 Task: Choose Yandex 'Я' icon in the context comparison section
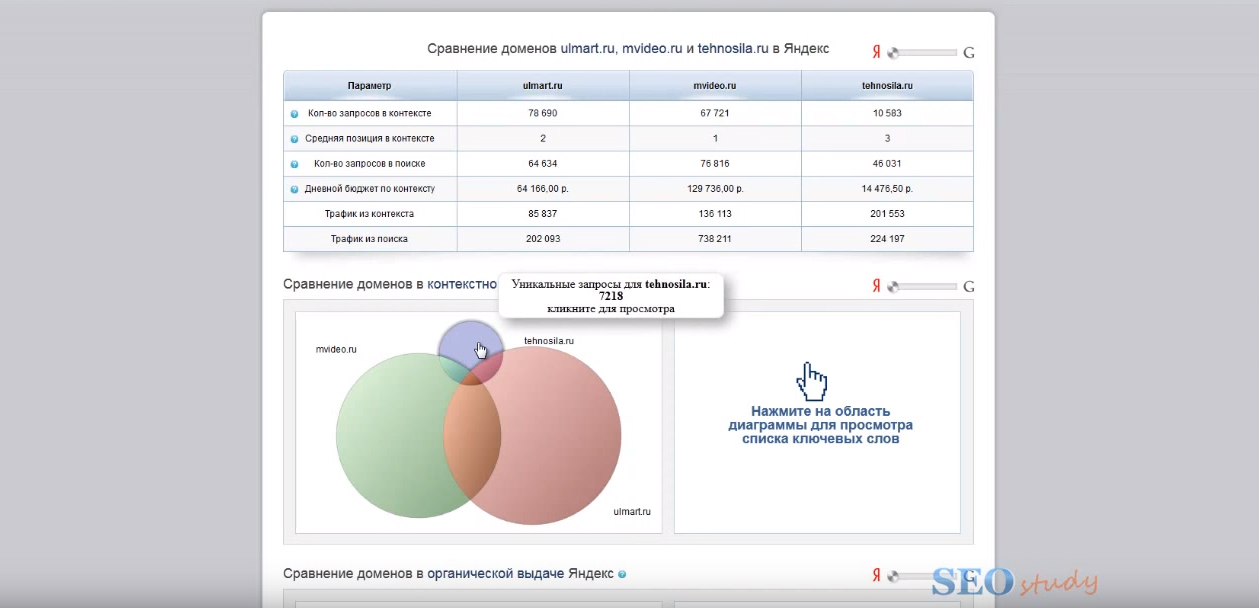tap(876, 286)
